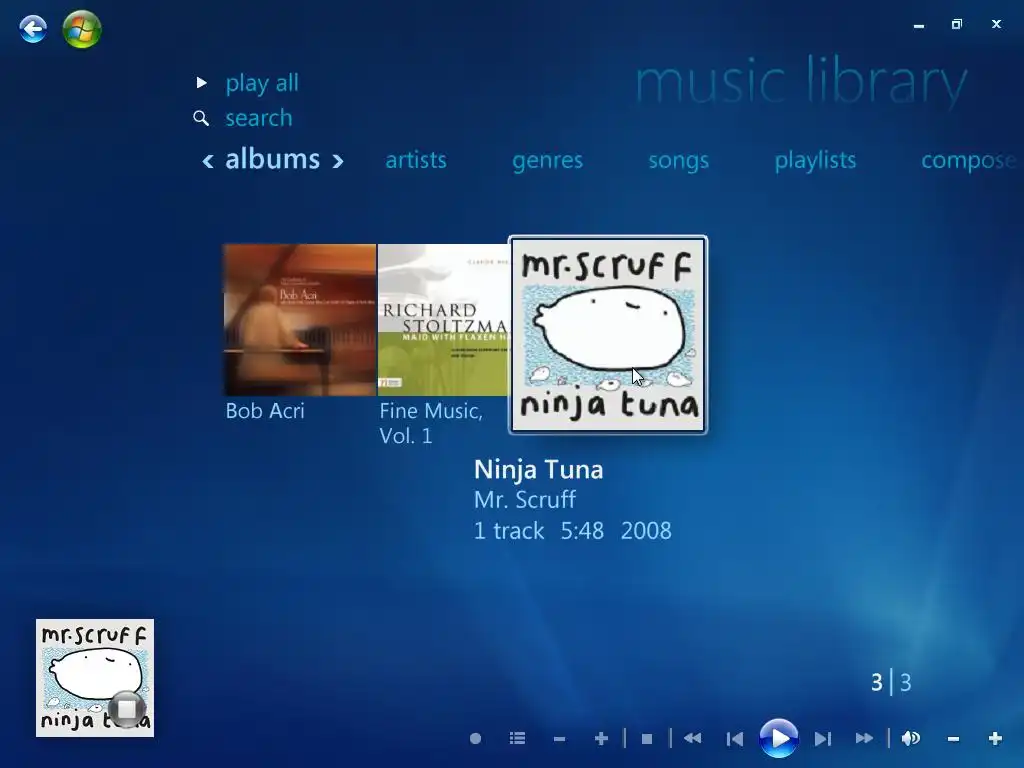Open the Bob Acri album cover

pos(300,319)
